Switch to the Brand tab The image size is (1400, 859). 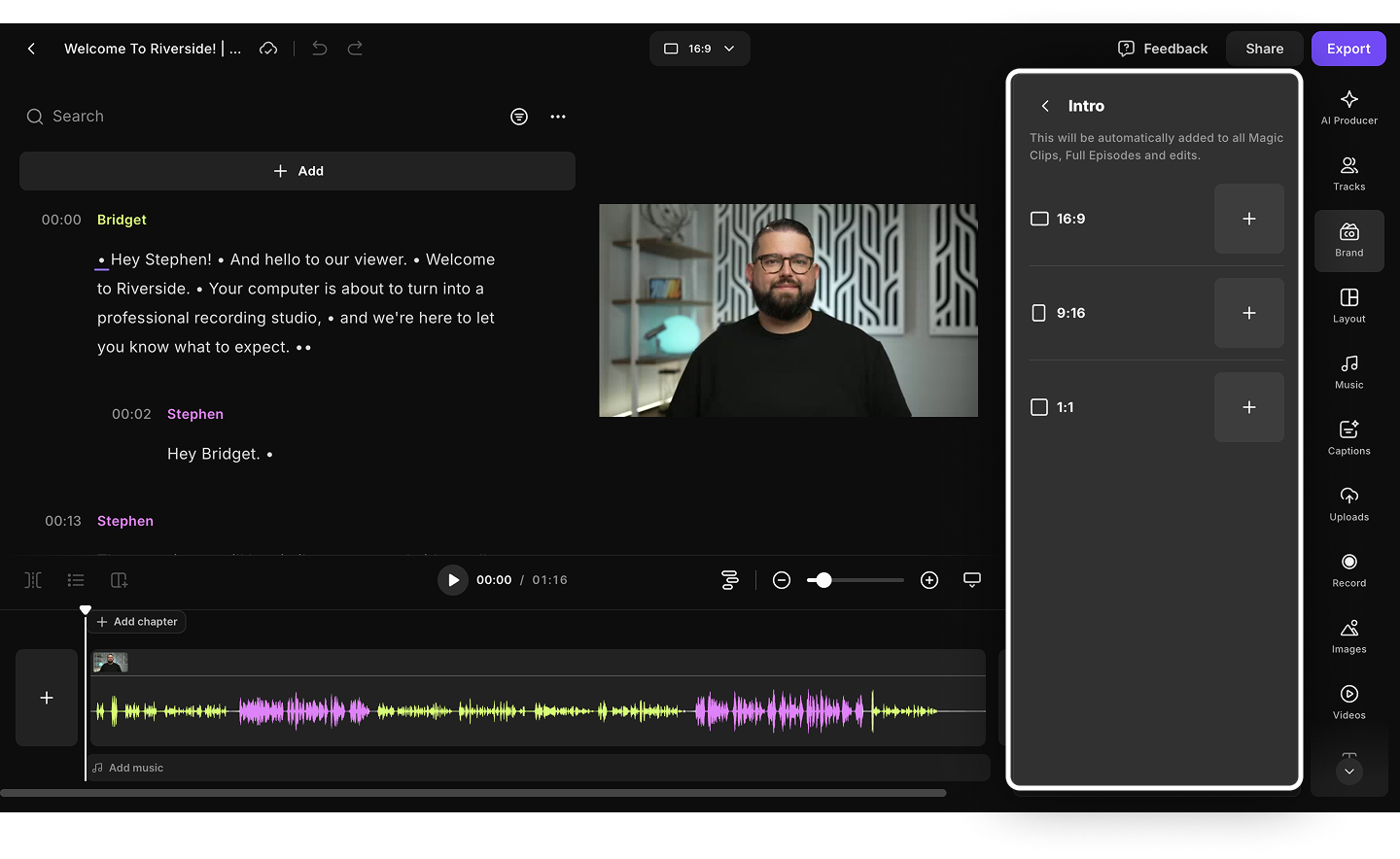point(1348,239)
